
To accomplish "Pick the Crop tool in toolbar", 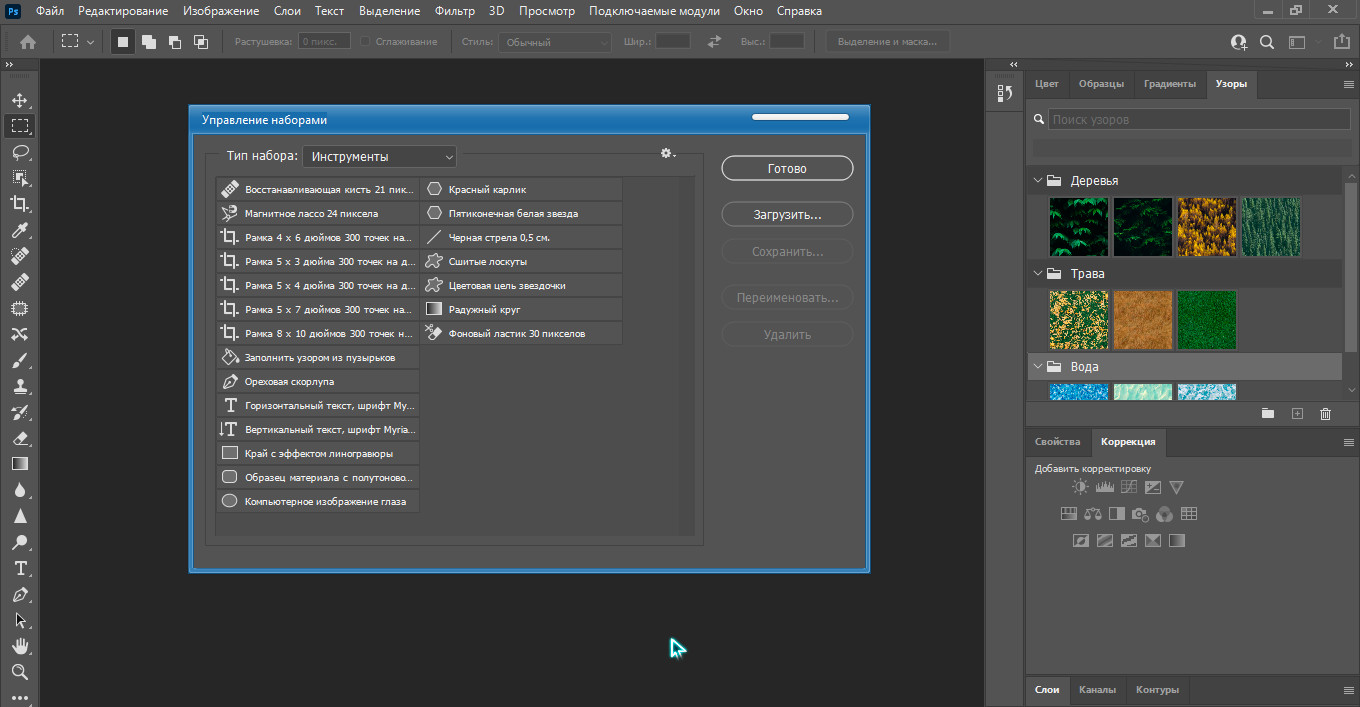I will click(20, 204).
